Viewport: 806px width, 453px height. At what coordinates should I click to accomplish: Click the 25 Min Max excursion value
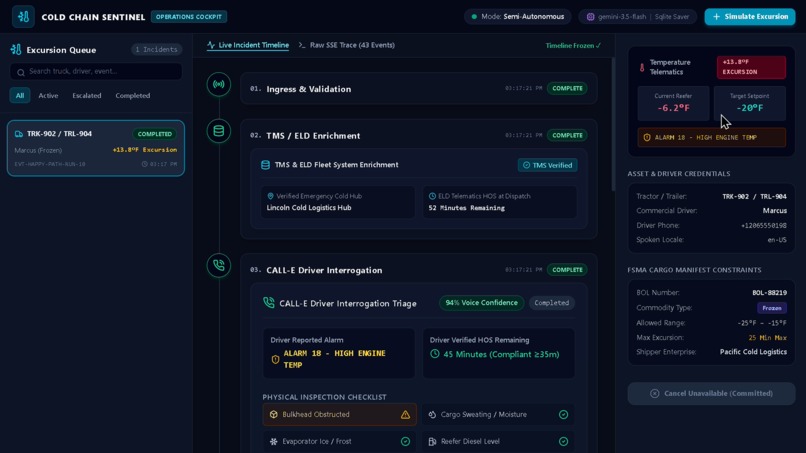767,338
